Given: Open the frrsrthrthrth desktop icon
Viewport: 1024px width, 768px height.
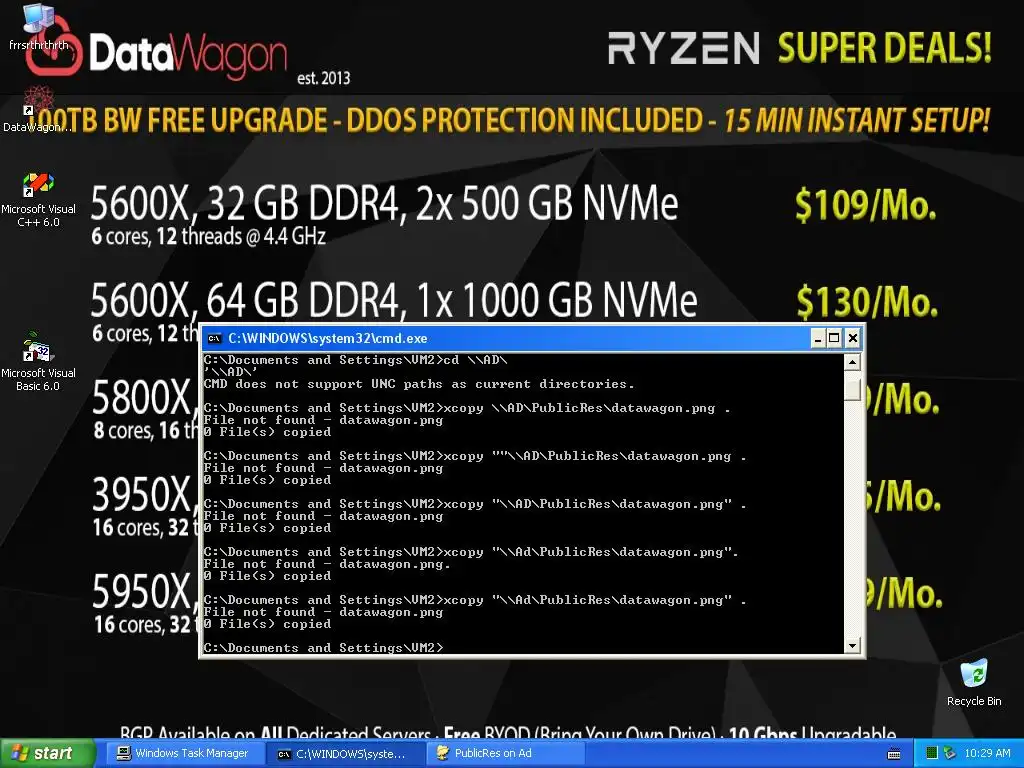Looking at the screenshot, I should [x=38, y=27].
